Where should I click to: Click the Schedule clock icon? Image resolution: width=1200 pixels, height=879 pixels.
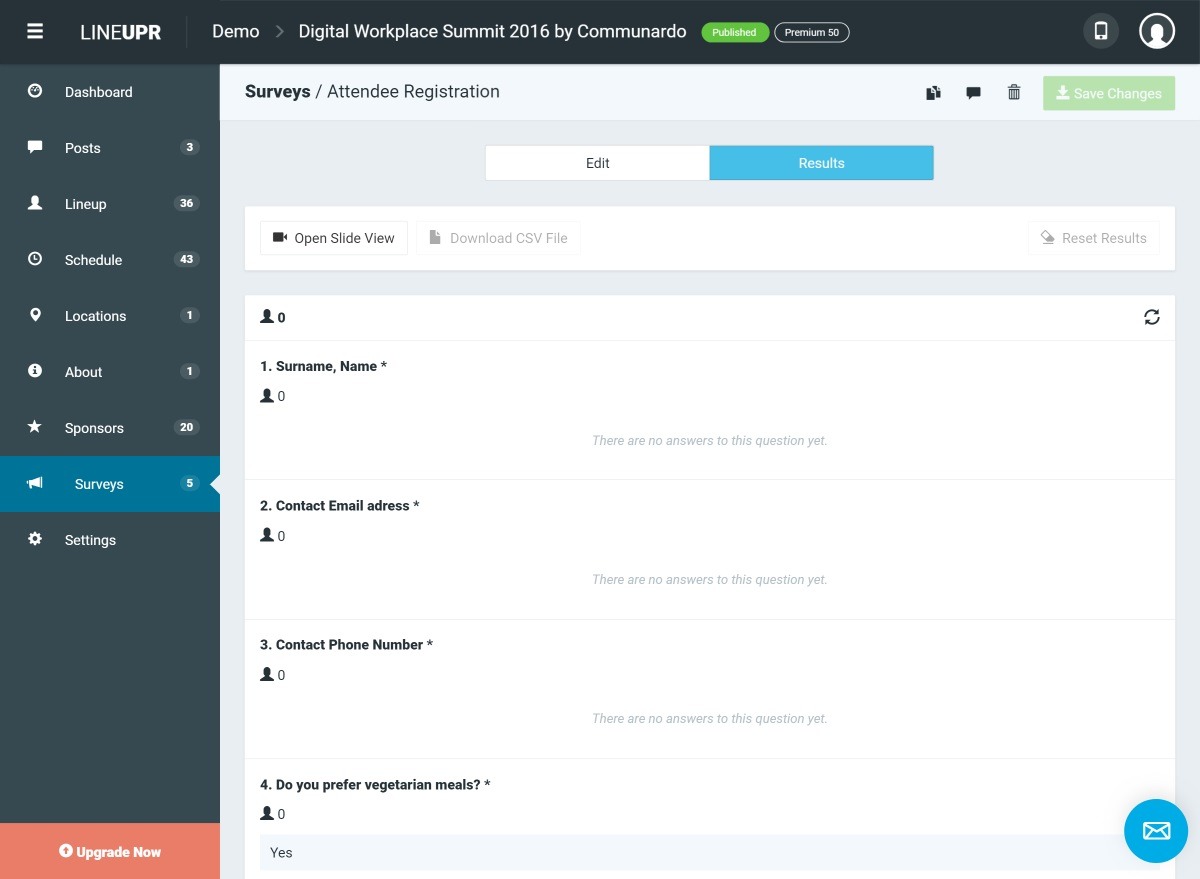34,260
